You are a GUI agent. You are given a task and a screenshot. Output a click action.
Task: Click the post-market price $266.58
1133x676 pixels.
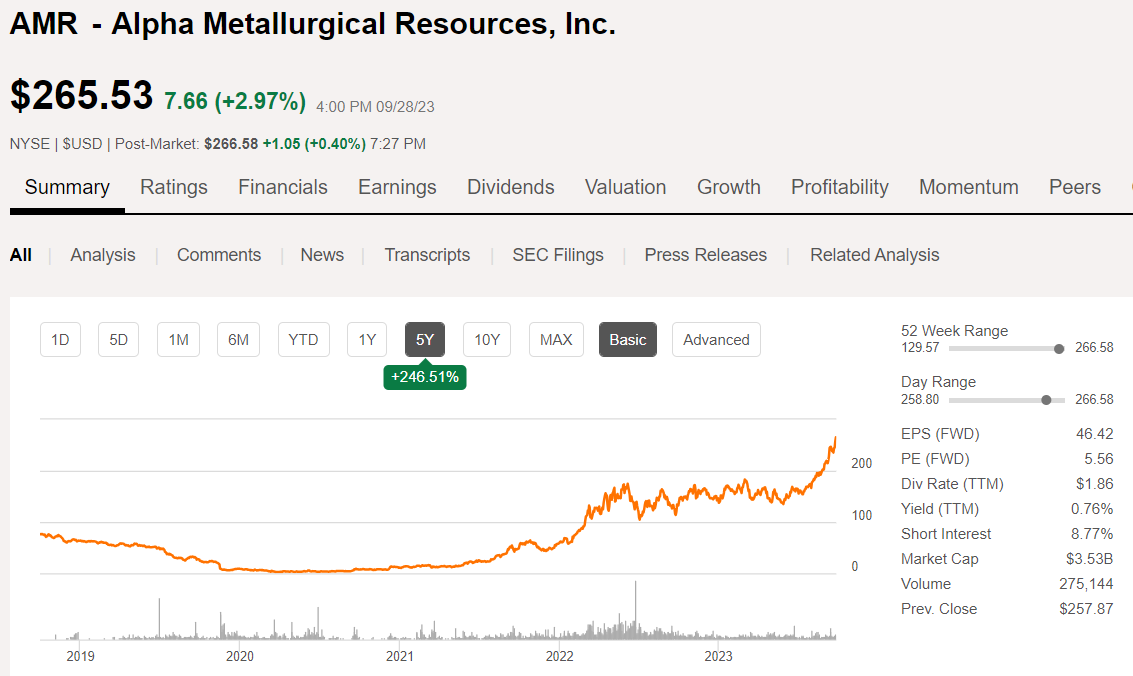pyautogui.click(x=231, y=144)
